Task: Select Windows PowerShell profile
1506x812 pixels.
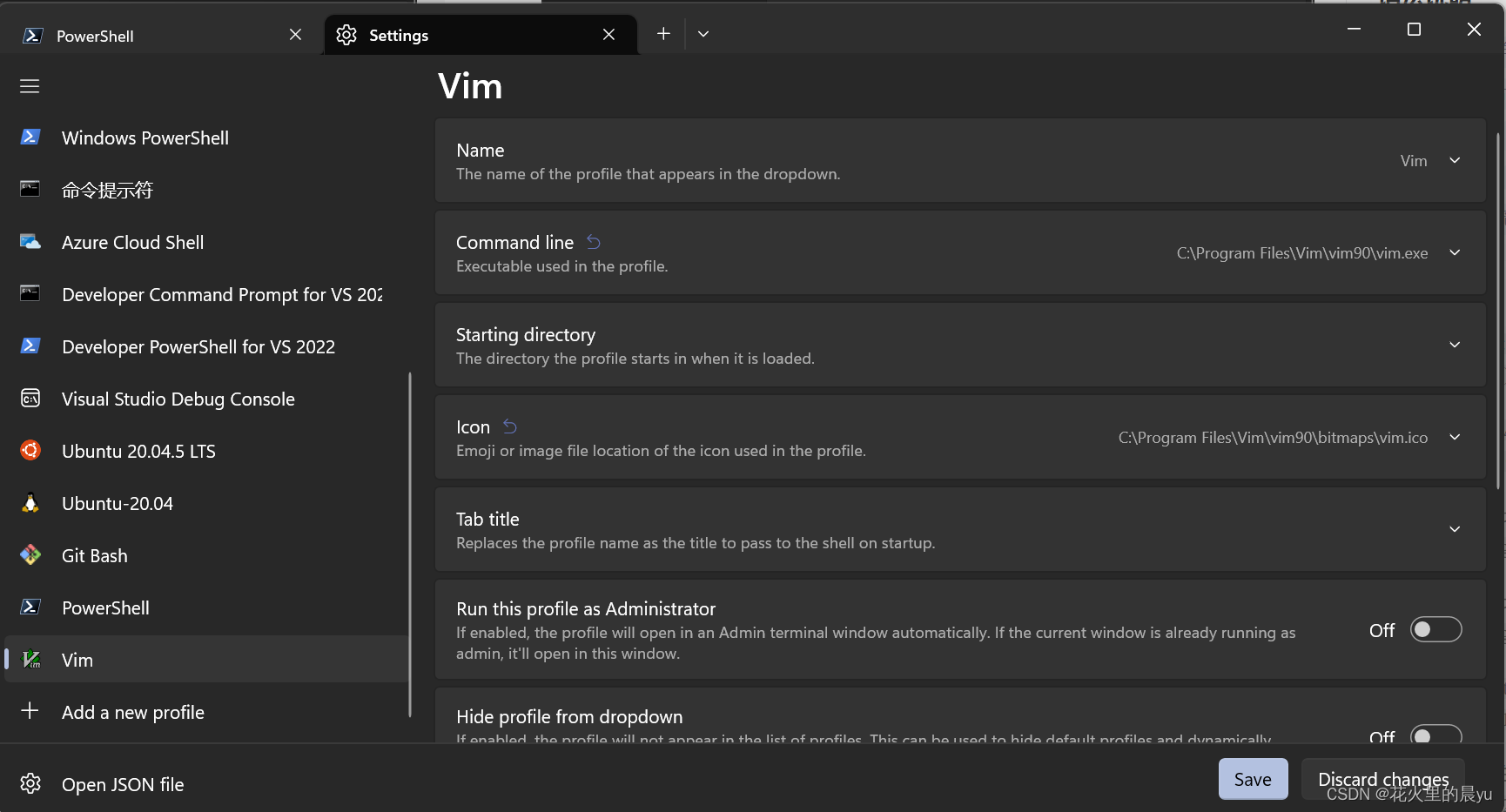Action: (207, 138)
